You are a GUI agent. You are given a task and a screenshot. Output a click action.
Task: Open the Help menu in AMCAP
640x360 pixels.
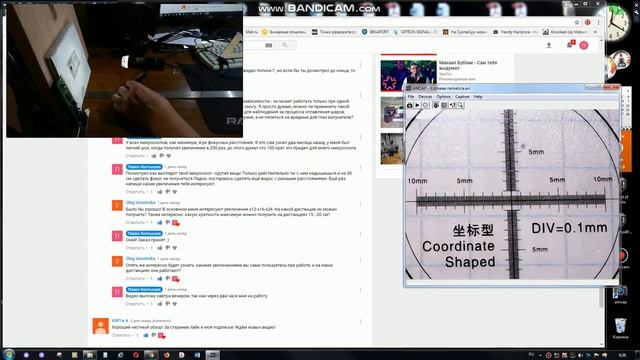point(478,97)
